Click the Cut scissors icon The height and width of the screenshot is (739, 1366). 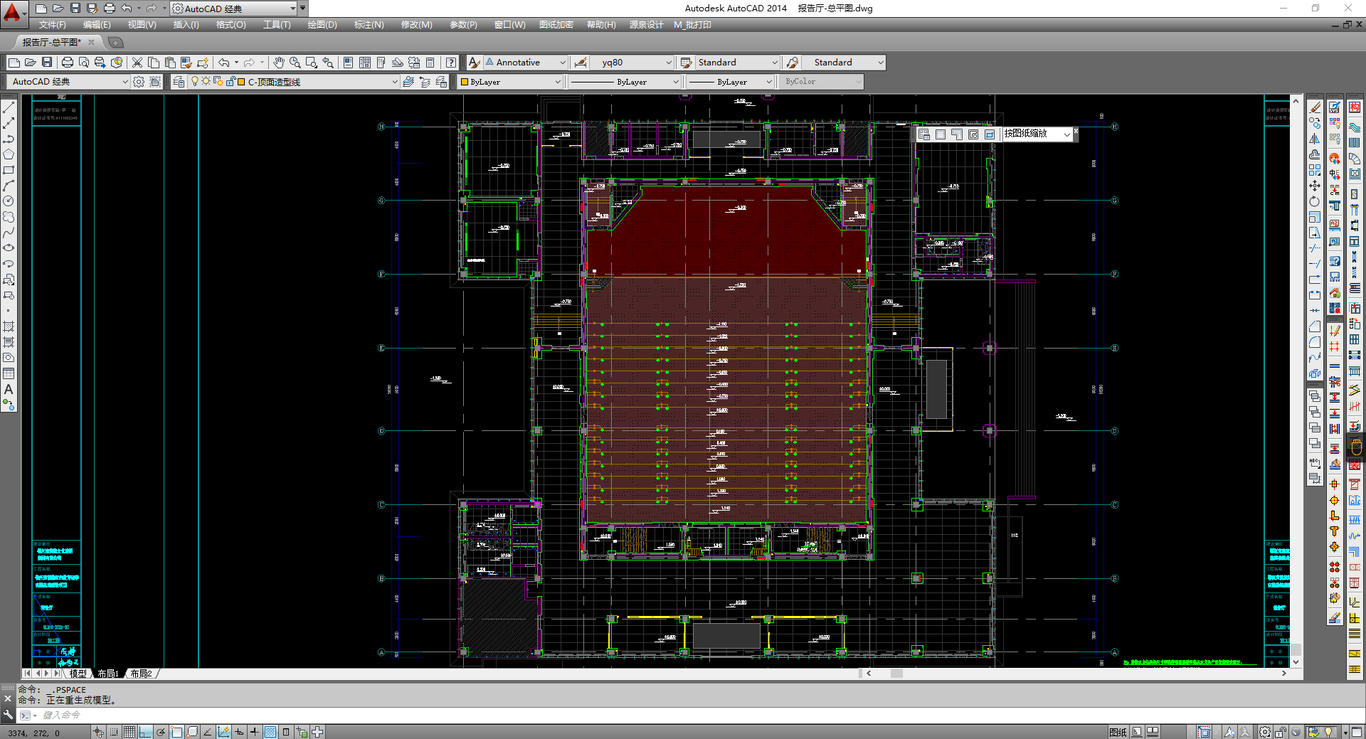tap(137, 62)
